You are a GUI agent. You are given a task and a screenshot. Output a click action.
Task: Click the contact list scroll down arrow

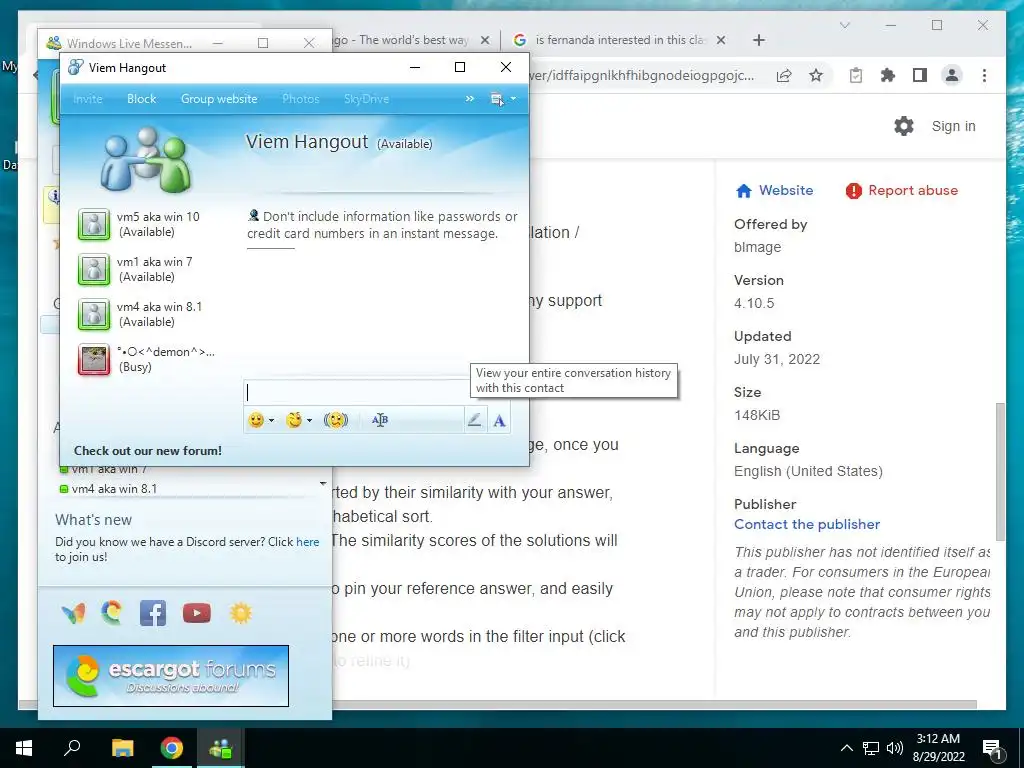[323, 484]
